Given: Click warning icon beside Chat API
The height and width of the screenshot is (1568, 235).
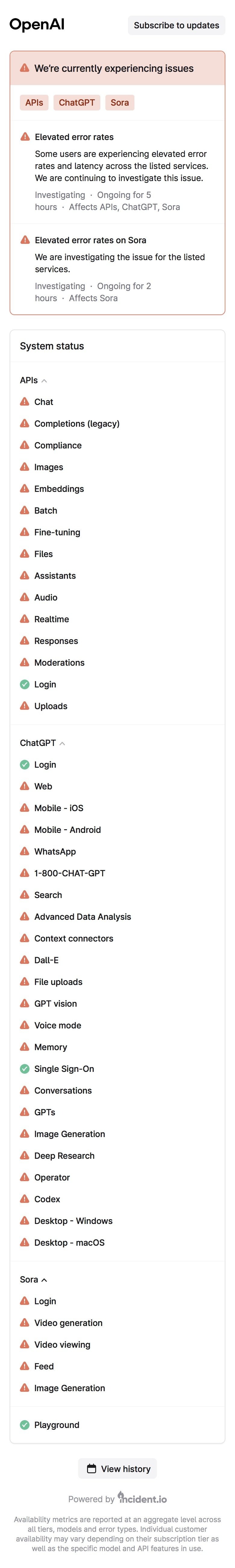Looking at the screenshot, I should (x=24, y=402).
